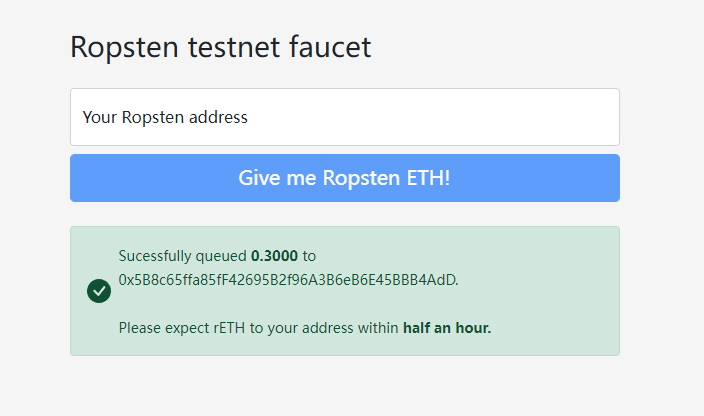Click the queued 0x5B8c wallet address text
This screenshot has width=704, height=416.
(x=288, y=280)
